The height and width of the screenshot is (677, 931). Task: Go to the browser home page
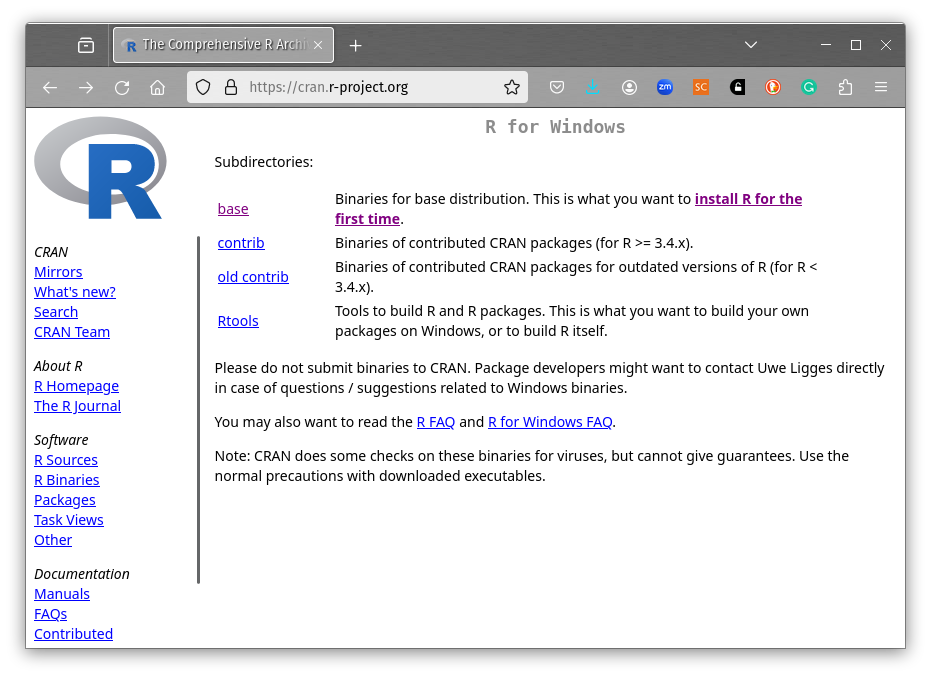(157, 88)
